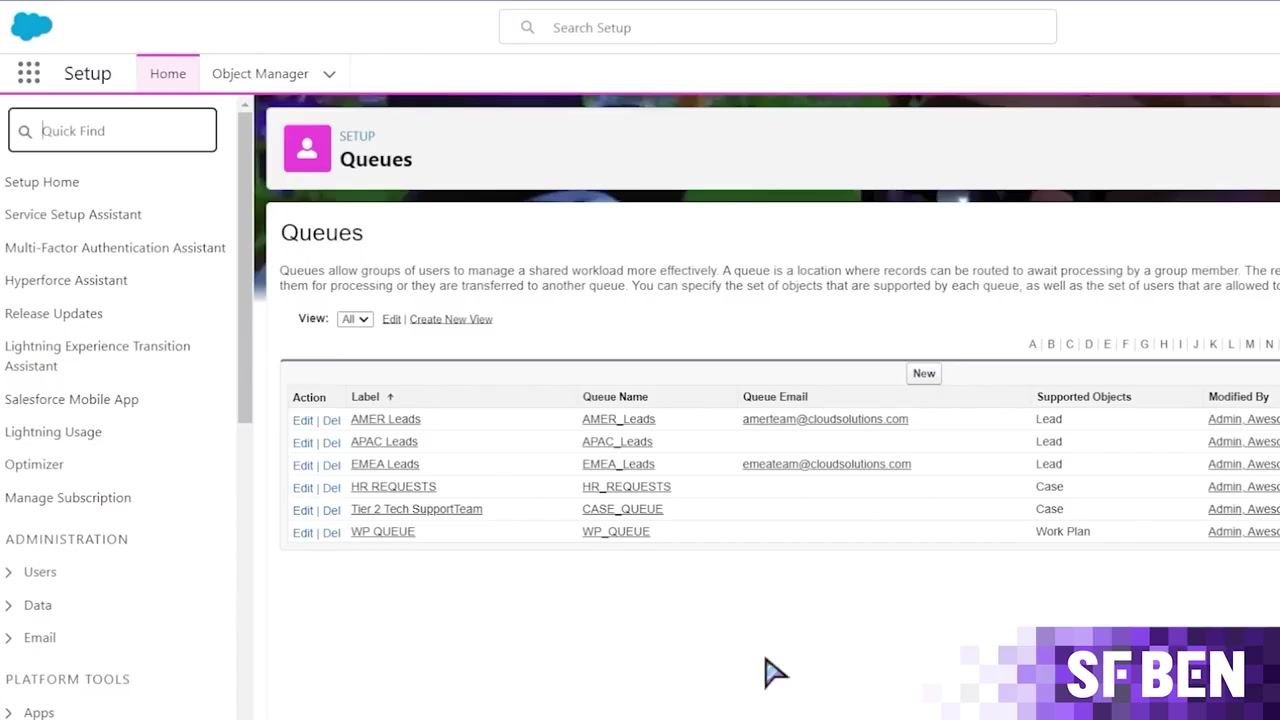This screenshot has width=1280, height=720.
Task: Expand the Users tree item
Action: (x=9, y=572)
